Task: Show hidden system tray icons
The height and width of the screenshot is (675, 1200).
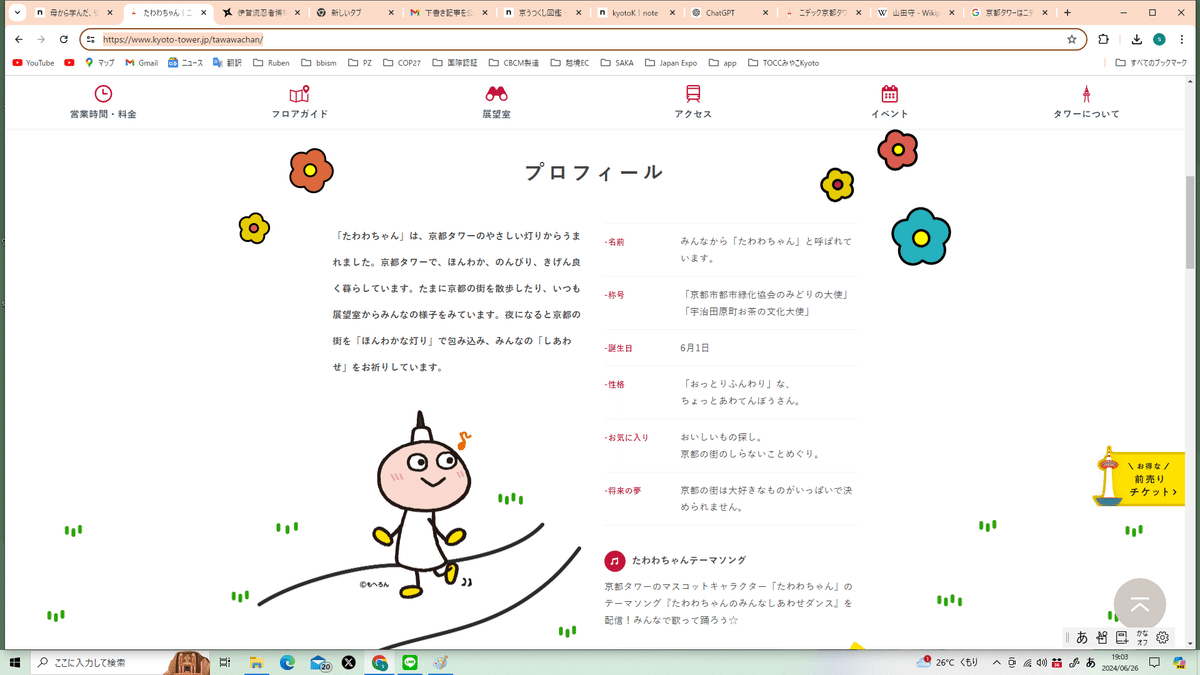Action: (x=996, y=662)
